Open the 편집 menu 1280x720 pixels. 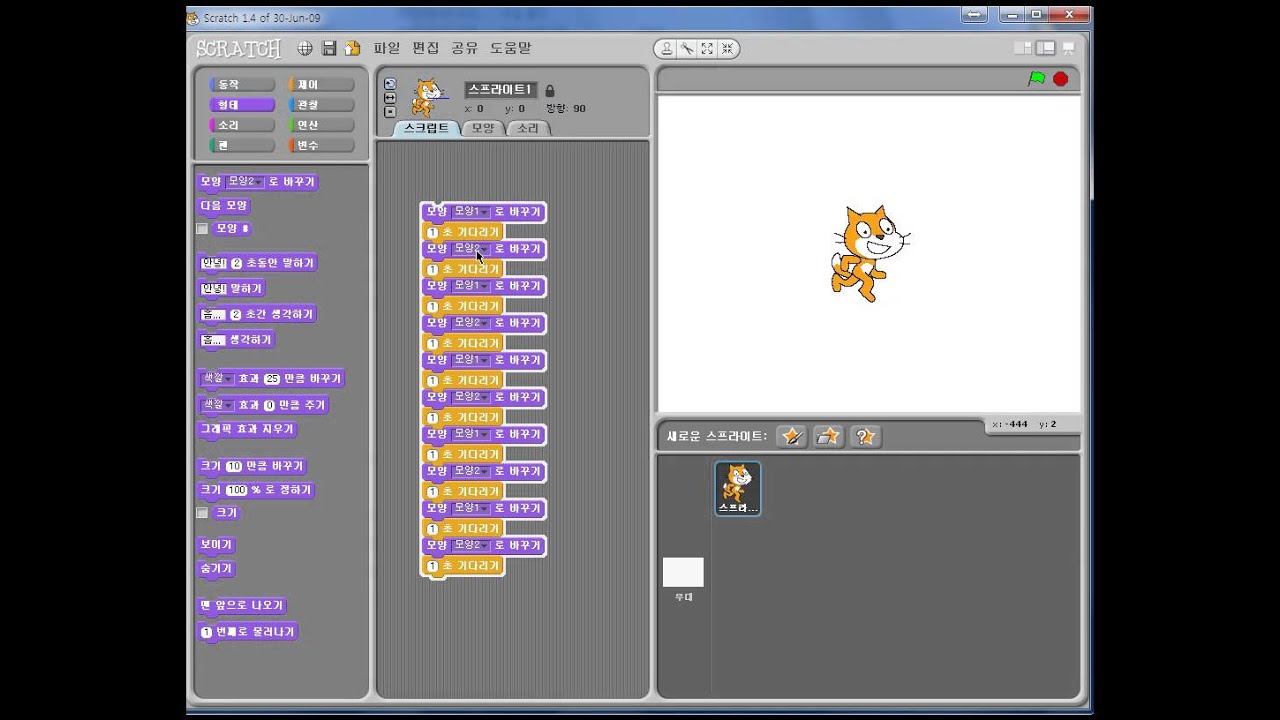pyautogui.click(x=425, y=48)
